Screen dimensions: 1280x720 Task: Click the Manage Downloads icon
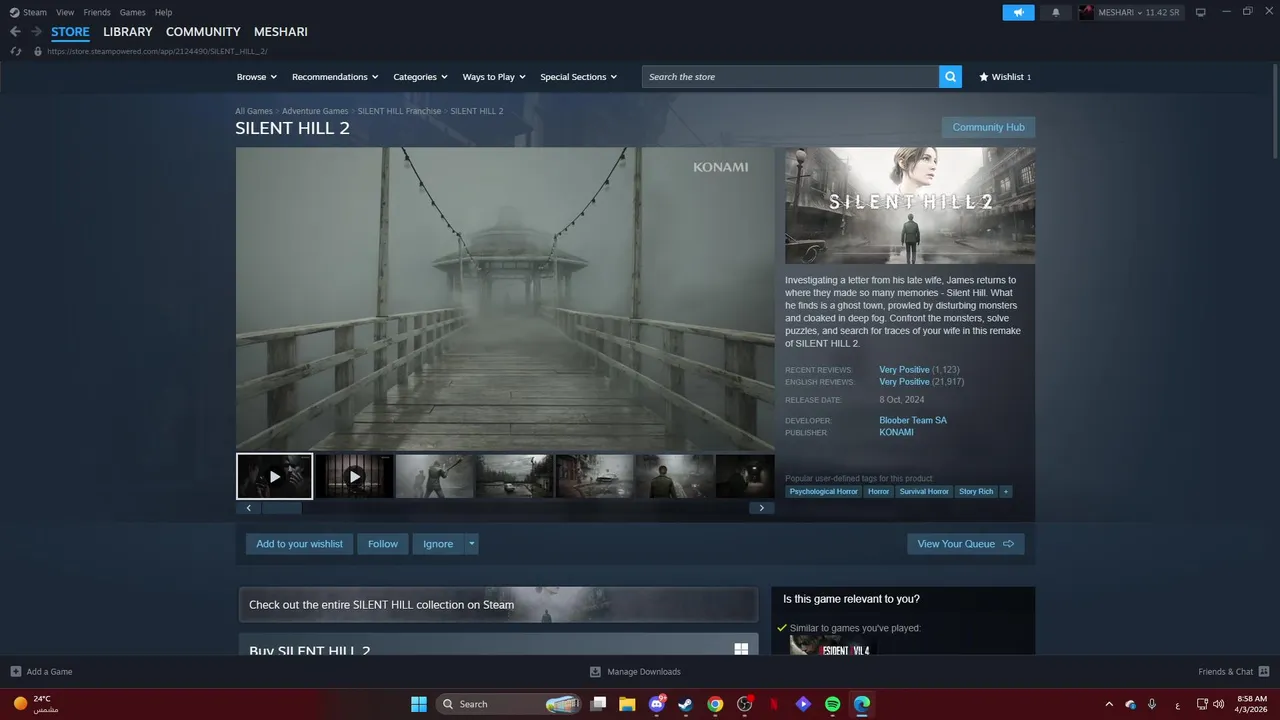[595, 672]
